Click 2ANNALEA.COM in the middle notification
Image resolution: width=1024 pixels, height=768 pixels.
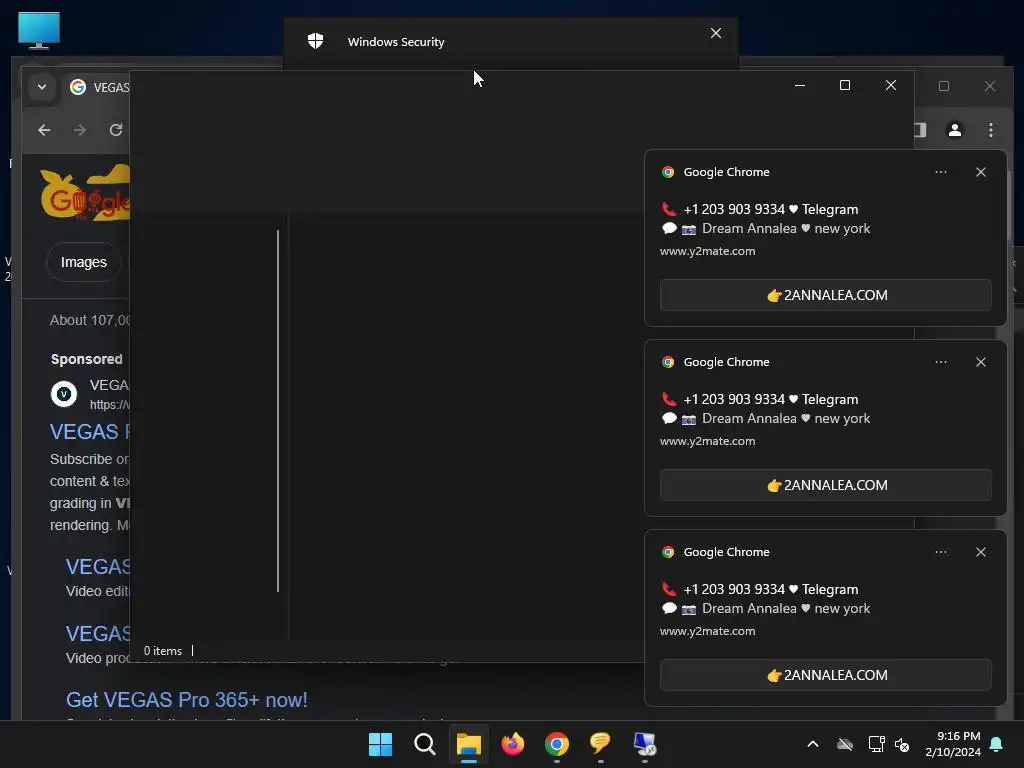[825, 485]
